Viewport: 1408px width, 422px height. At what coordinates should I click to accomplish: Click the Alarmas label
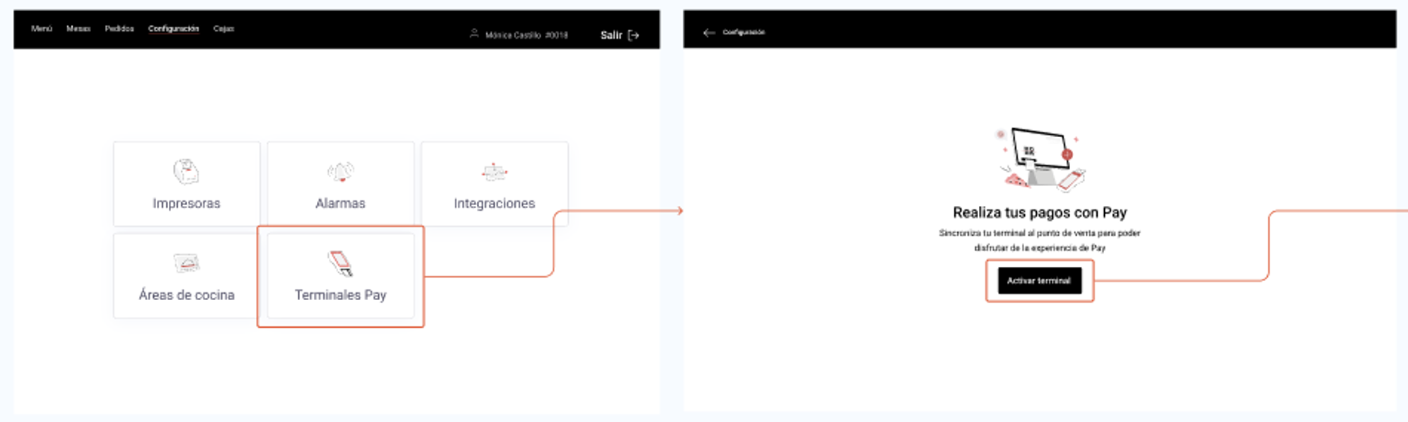(x=340, y=203)
